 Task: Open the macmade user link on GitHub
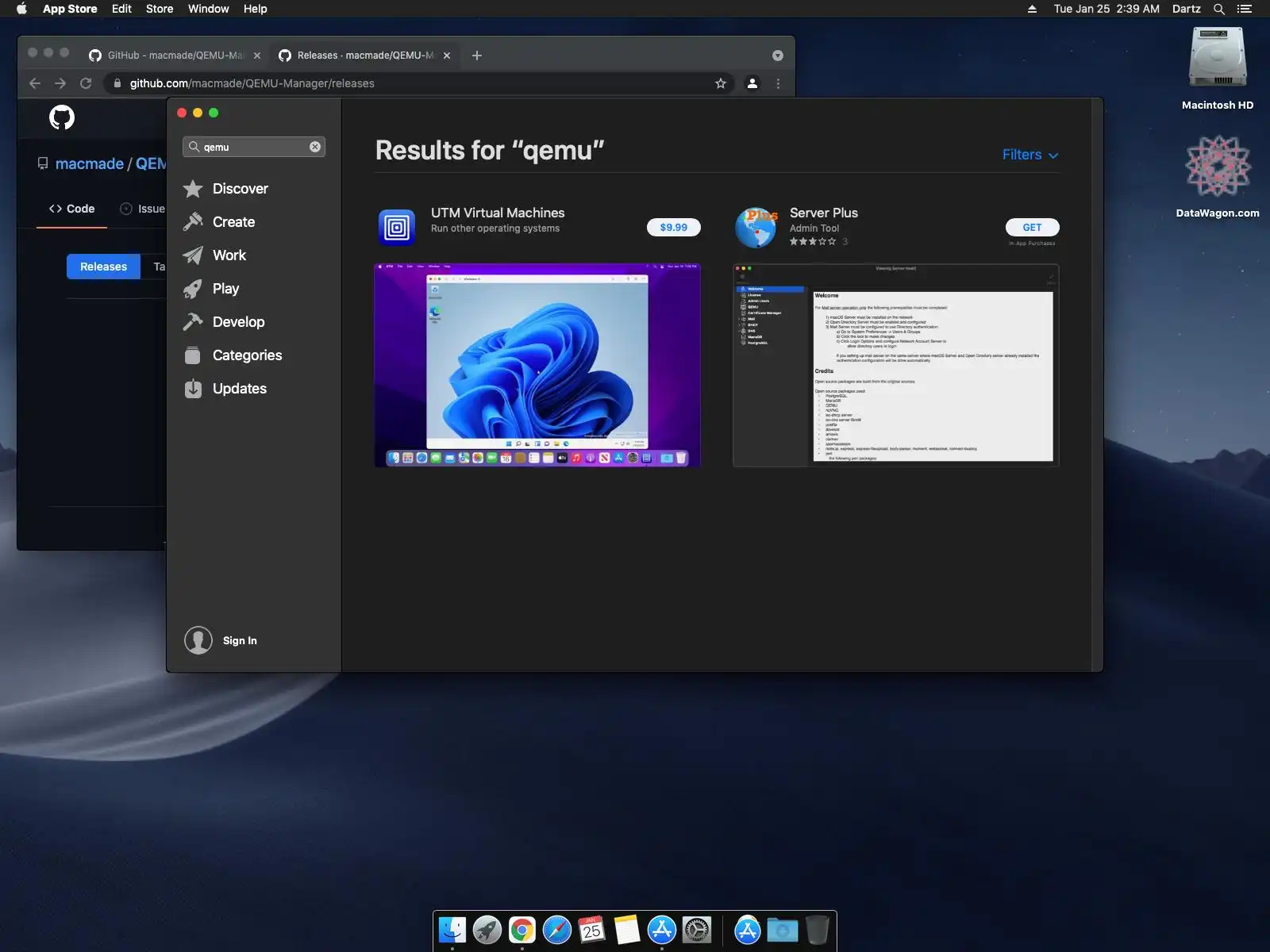click(x=90, y=163)
